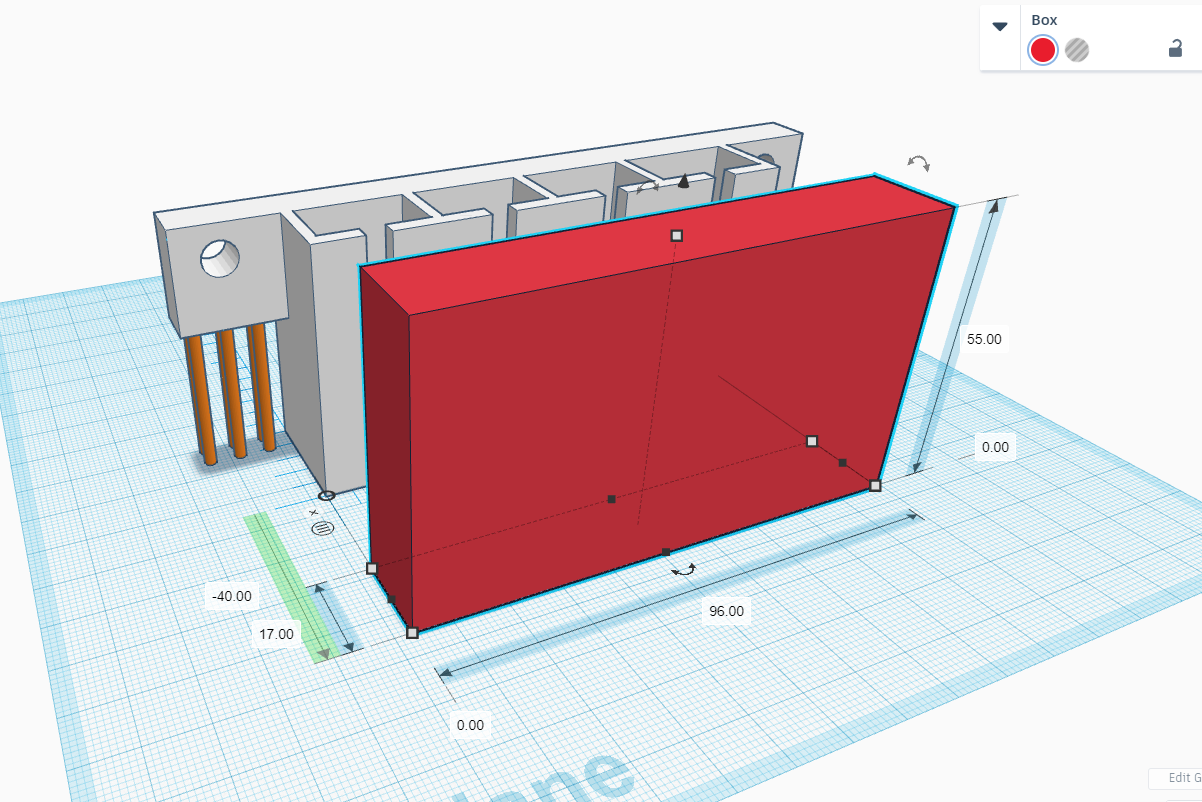The height and width of the screenshot is (802, 1202).
Task: Click the white corner handle at the box's left-bottom corner
Action: (x=372, y=568)
